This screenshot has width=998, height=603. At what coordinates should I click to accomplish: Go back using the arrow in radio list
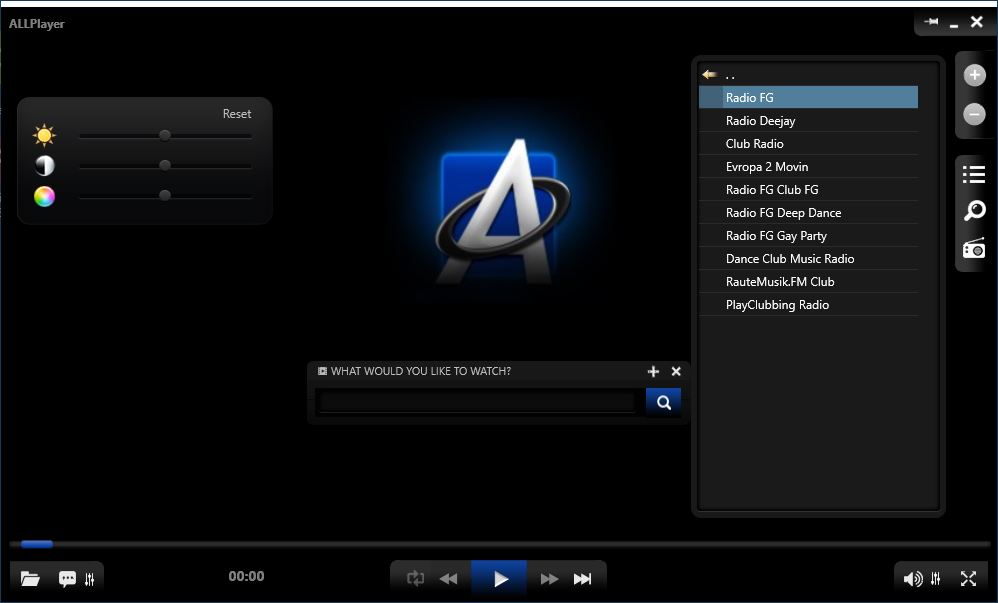click(x=709, y=74)
